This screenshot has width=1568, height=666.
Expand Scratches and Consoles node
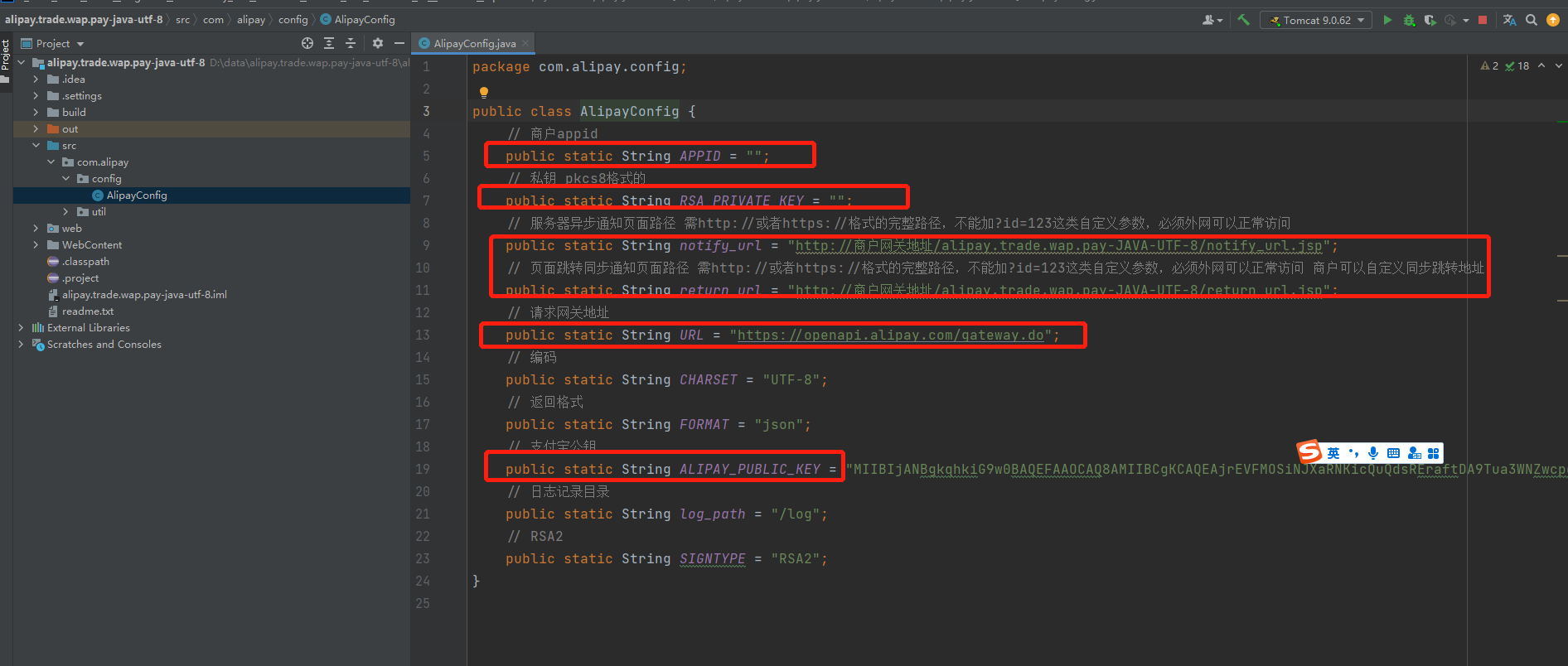[21, 345]
